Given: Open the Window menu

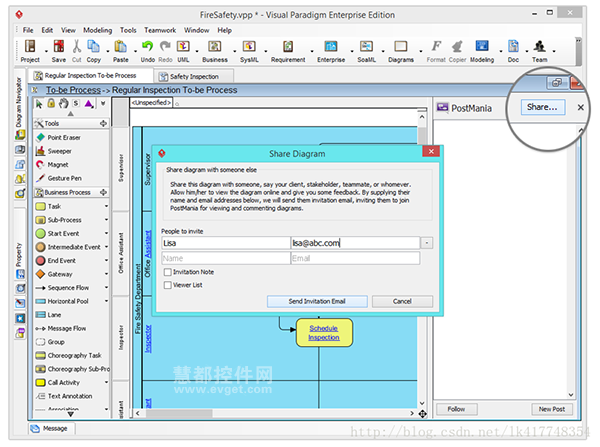Looking at the screenshot, I should pyautogui.click(x=197, y=30).
